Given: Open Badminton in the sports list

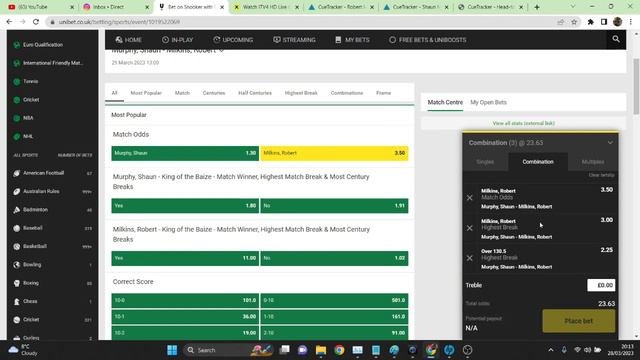Looking at the screenshot, I should click(52, 210).
